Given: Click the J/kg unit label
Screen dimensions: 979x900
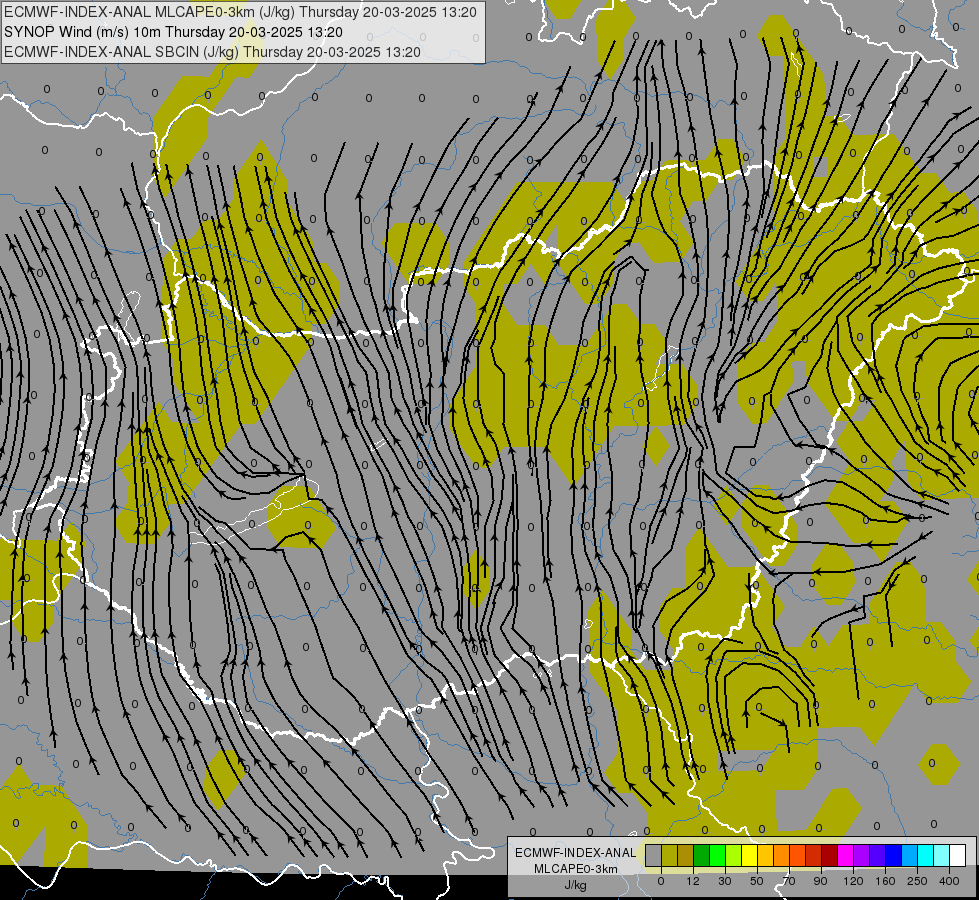Looking at the screenshot, I should pyautogui.click(x=575, y=885).
